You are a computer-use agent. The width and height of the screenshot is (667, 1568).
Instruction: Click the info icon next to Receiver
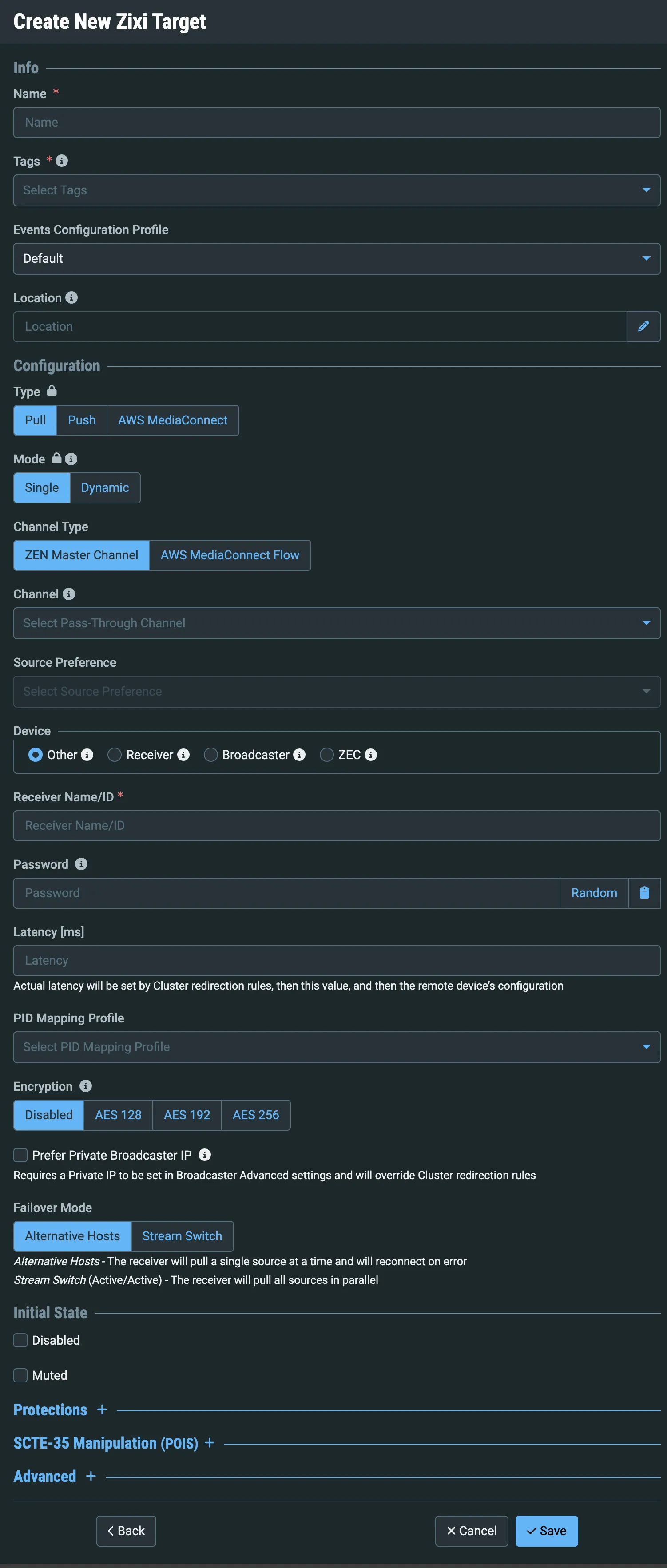[x=183, y=755]
